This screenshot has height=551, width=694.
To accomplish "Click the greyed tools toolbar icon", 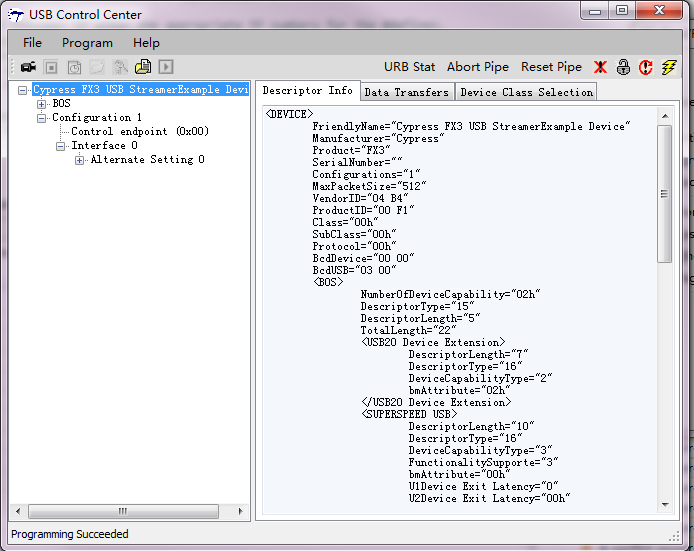I will pyautogui.click(x=120, y=67).
